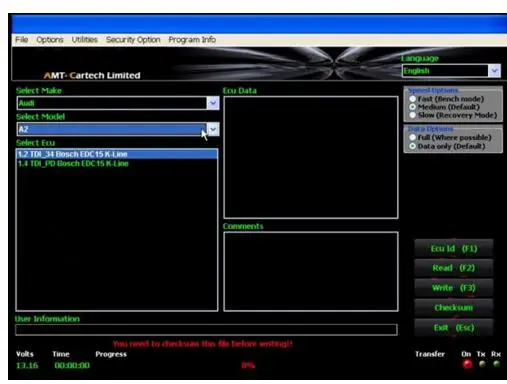Select 1.2 TDI_34 Bosch EDC15 K-Line
Image resolution: width=507 pixels, height=384 pixels.
tap(117, 154)
